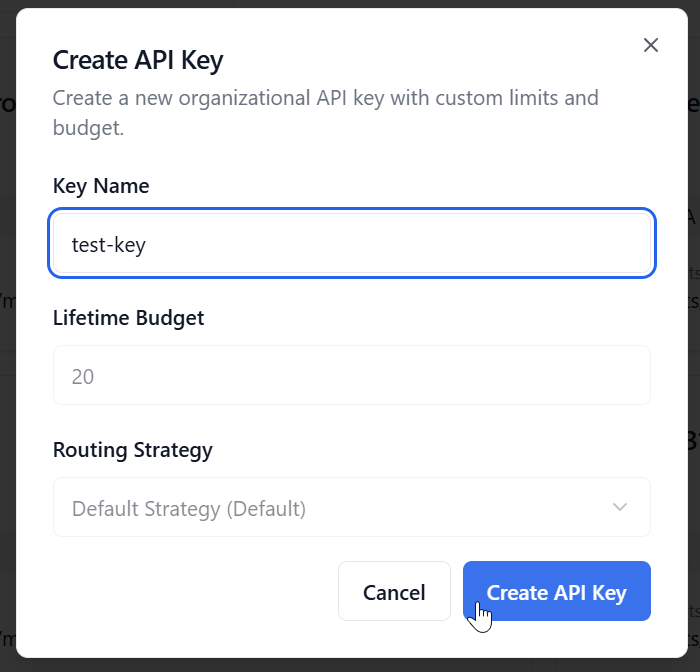Place cursor on the "test-key" text
Image resolution: width=700 pixels, height=672 pixels.
click(109, 244)
